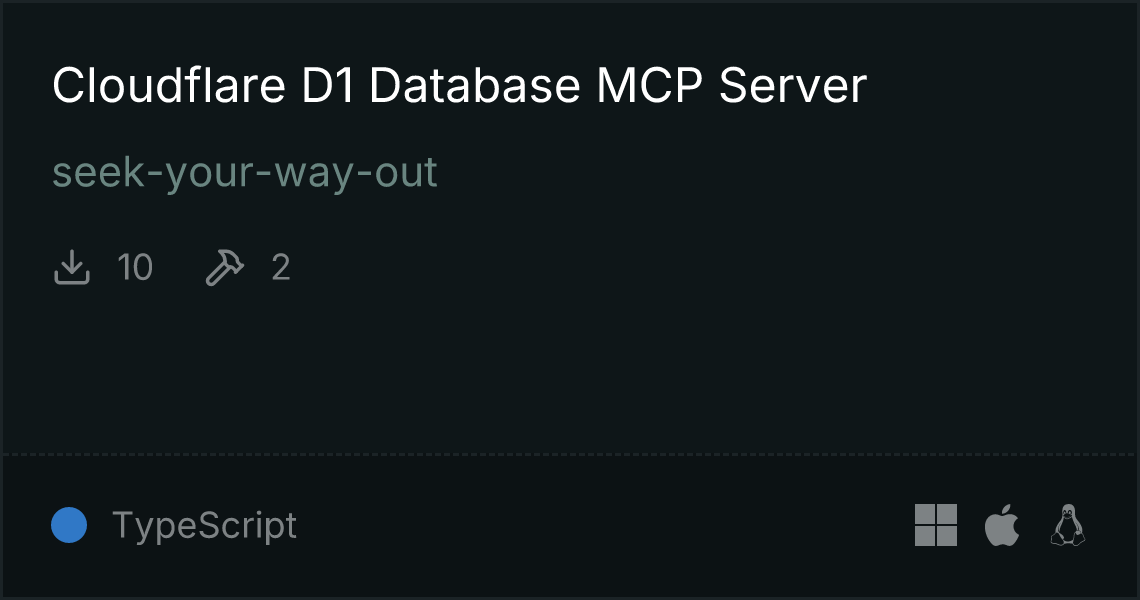
Task: Click the Apple macOS platform icon
Action: [1002, 524]
